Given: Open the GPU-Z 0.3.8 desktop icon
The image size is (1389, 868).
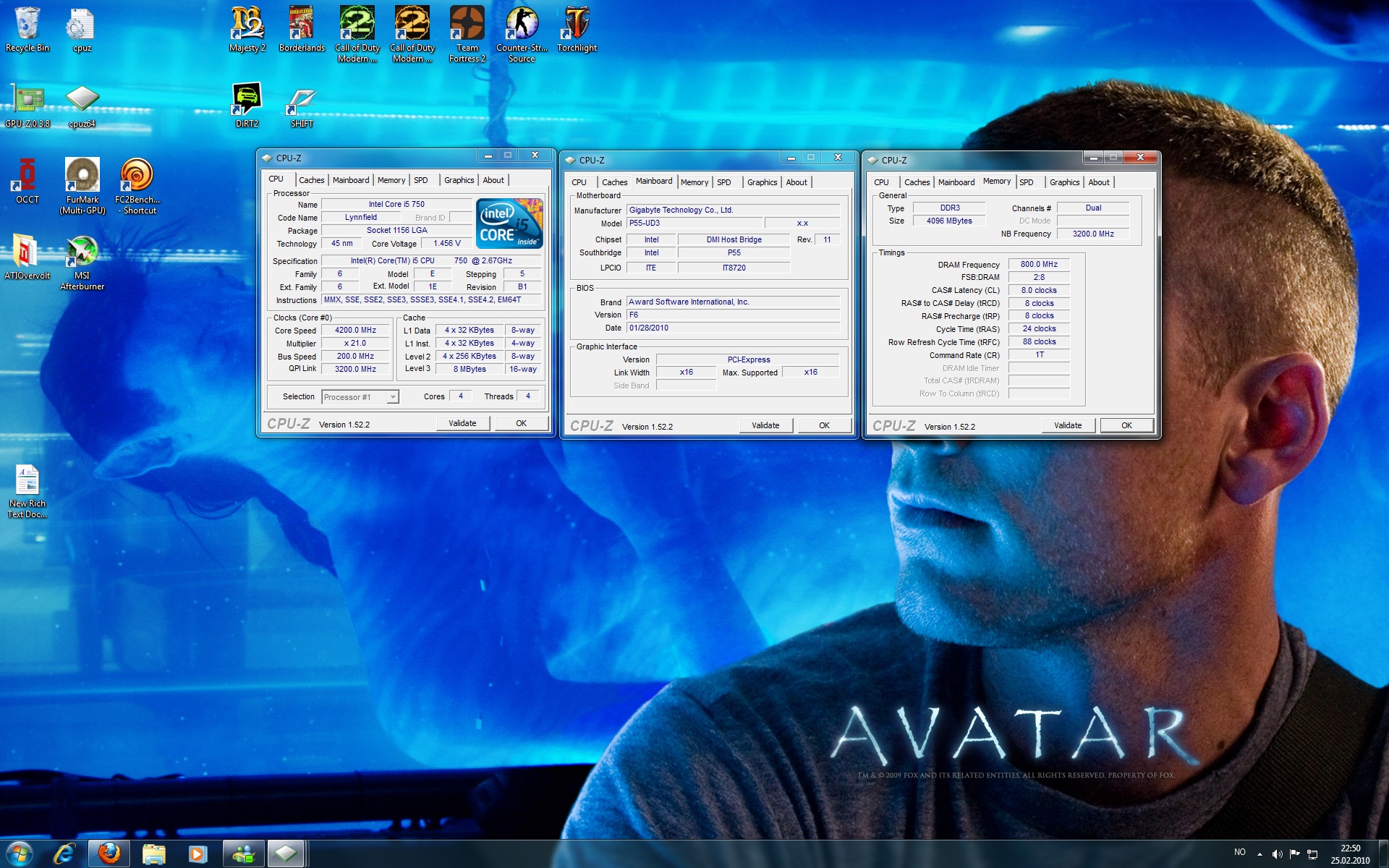Looking at the screenshot, I should (x=27, y=106).
